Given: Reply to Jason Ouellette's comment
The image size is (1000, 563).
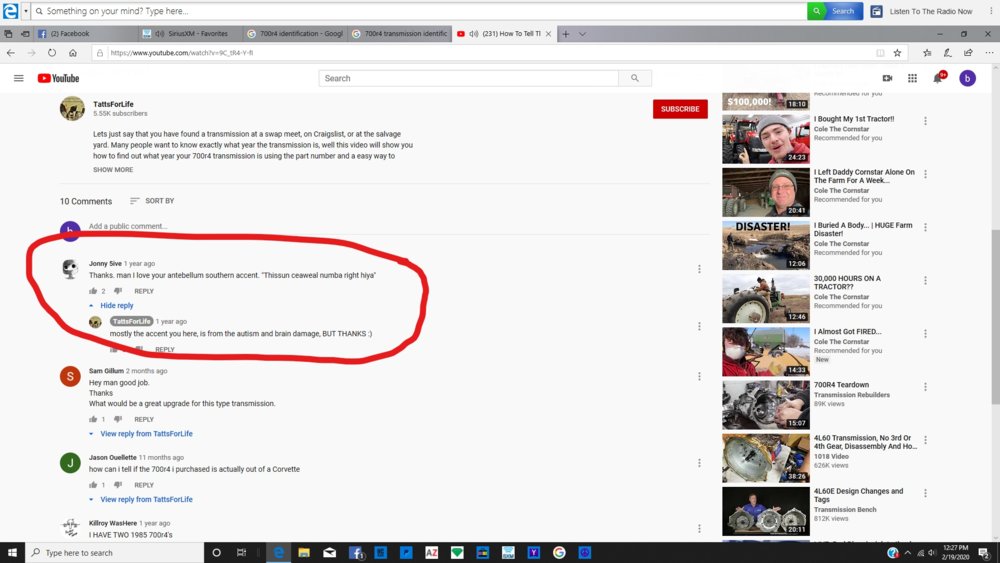Looking at the screenshot, I should coord(144,485).
